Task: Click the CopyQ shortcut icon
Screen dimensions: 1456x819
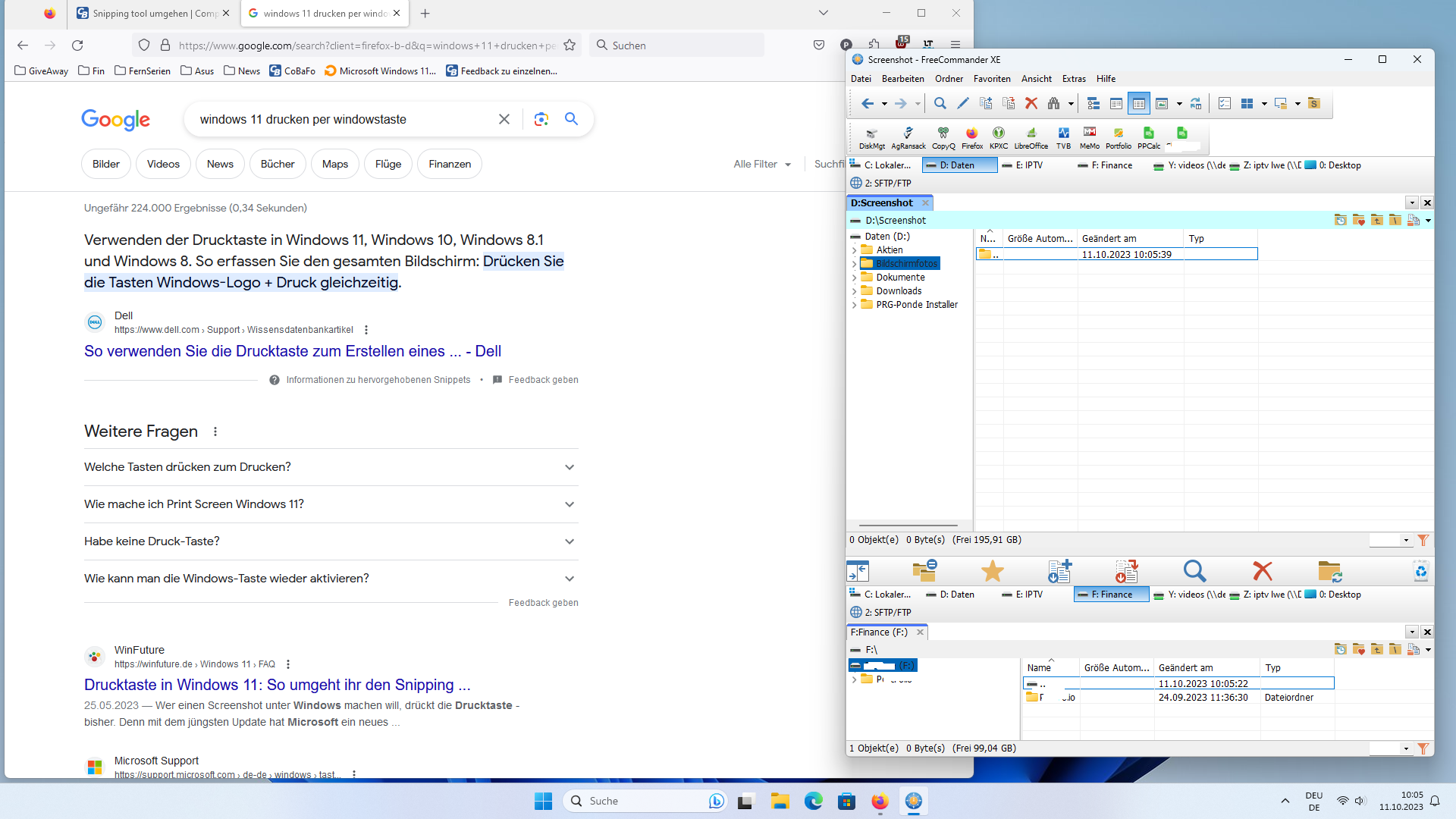Action: pos(943,137)
